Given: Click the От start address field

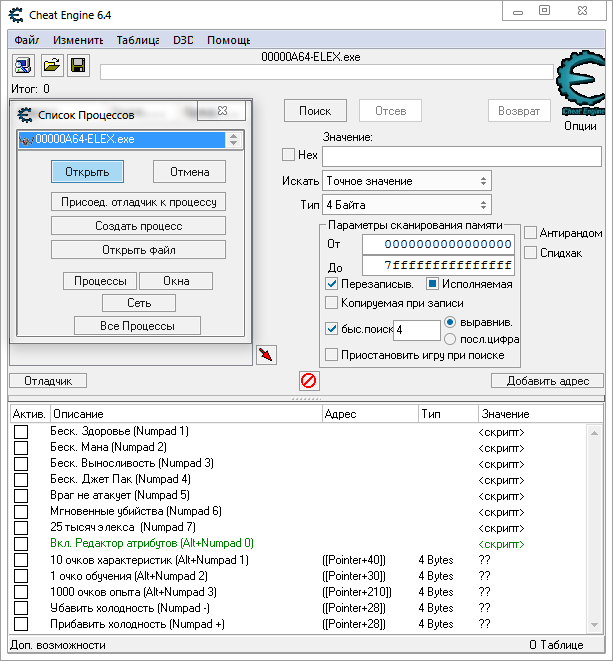Looking at the screenshot, I should tap(438, 244).
